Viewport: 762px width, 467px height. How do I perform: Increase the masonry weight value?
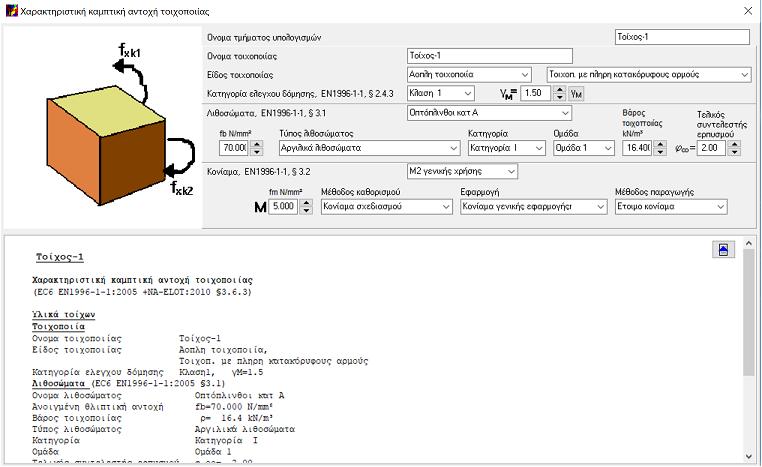coord(660,145)
